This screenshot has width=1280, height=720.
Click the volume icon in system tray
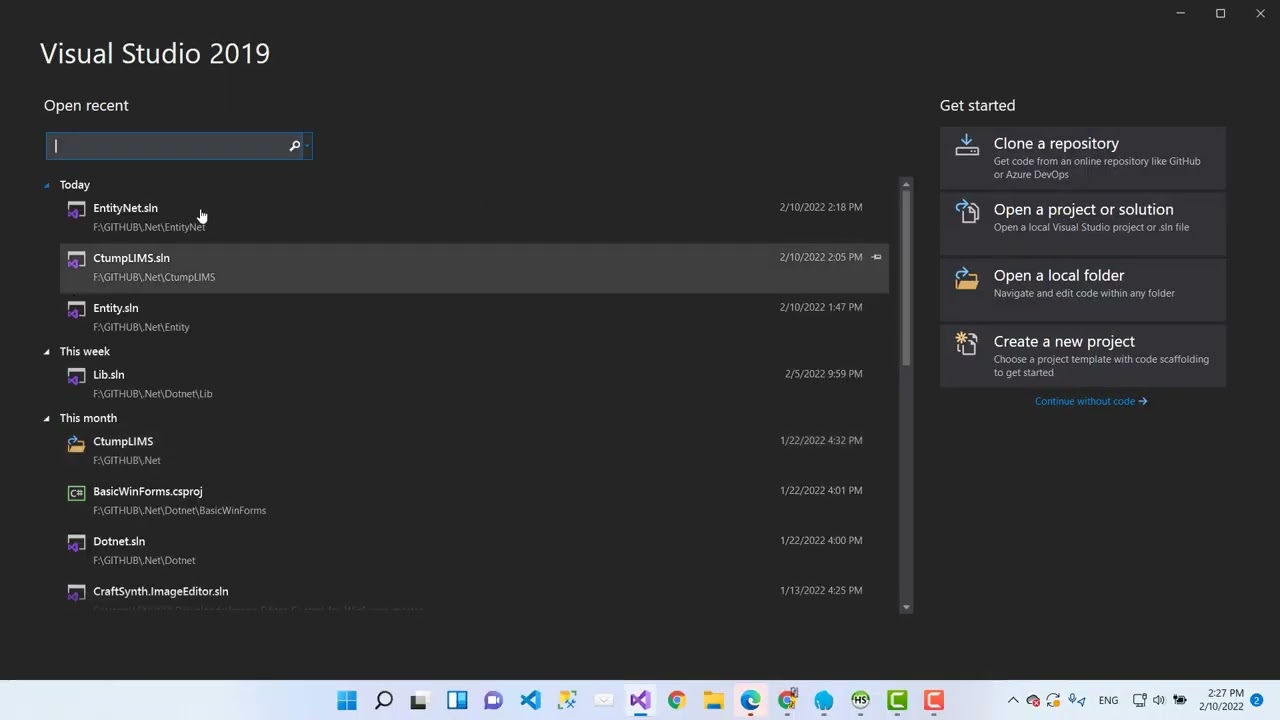click(x=1159, y=700)
